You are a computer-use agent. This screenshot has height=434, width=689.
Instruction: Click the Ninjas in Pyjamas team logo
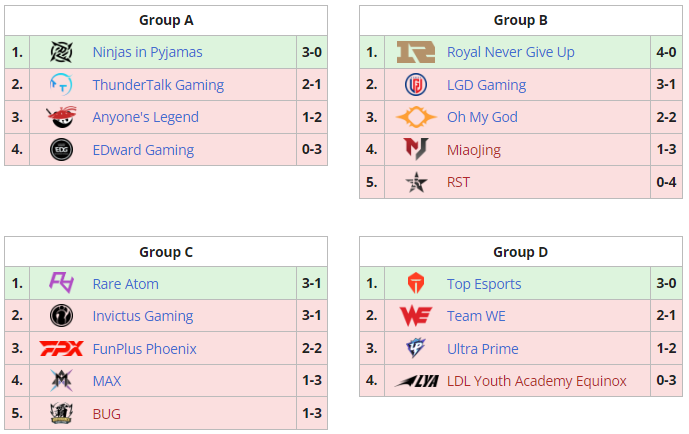[62, 52]
